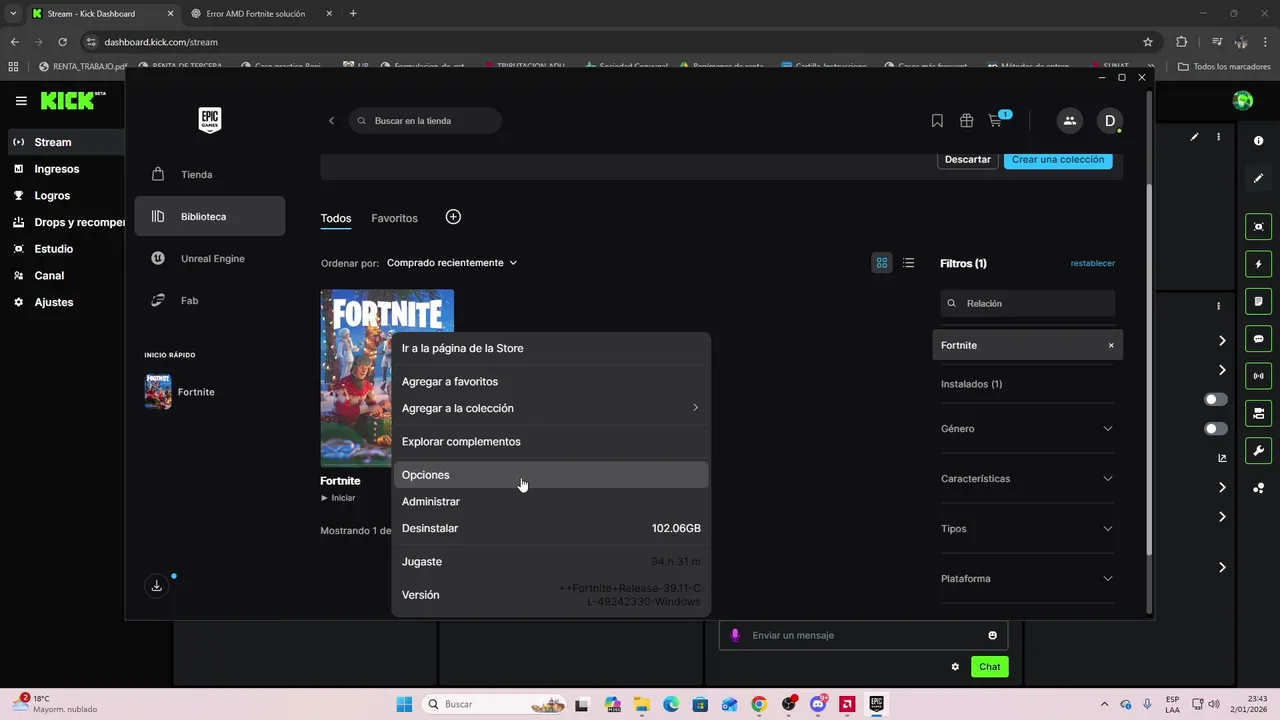
Task: Select Ir a la página de la Store
Action: point(551,348)
